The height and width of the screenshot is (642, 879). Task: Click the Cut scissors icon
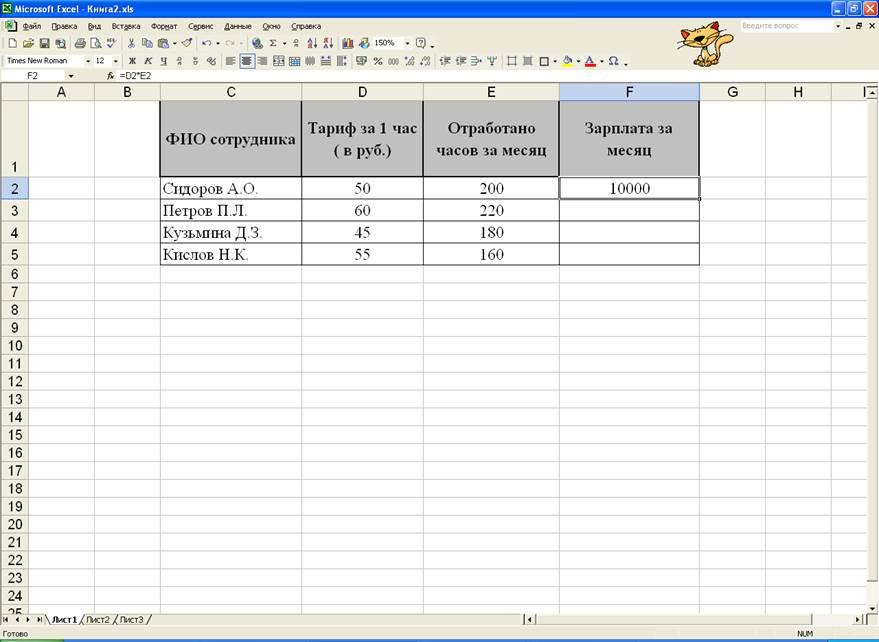(x=131, y=44)
